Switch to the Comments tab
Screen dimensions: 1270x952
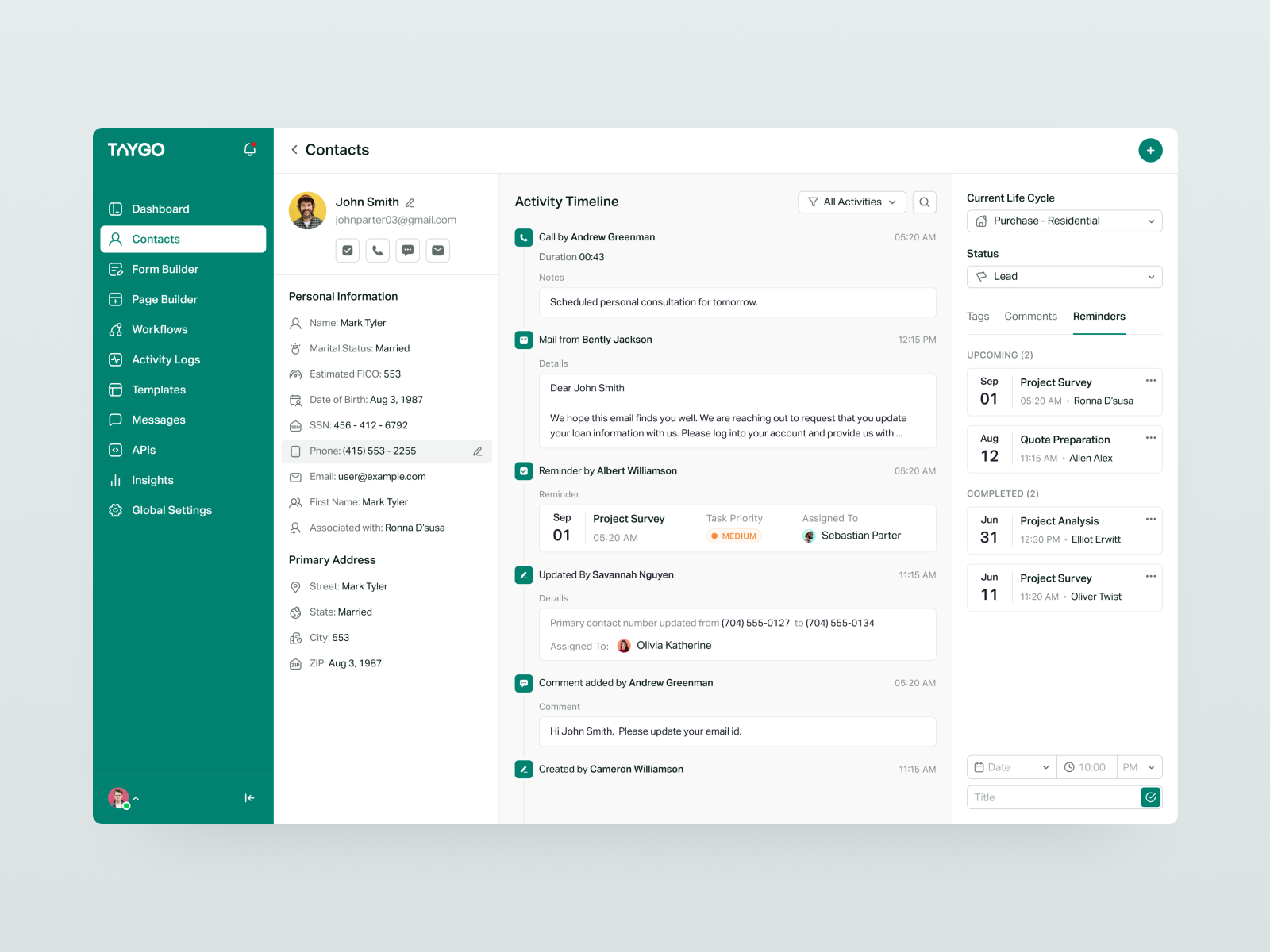(x=1030, y=316)
